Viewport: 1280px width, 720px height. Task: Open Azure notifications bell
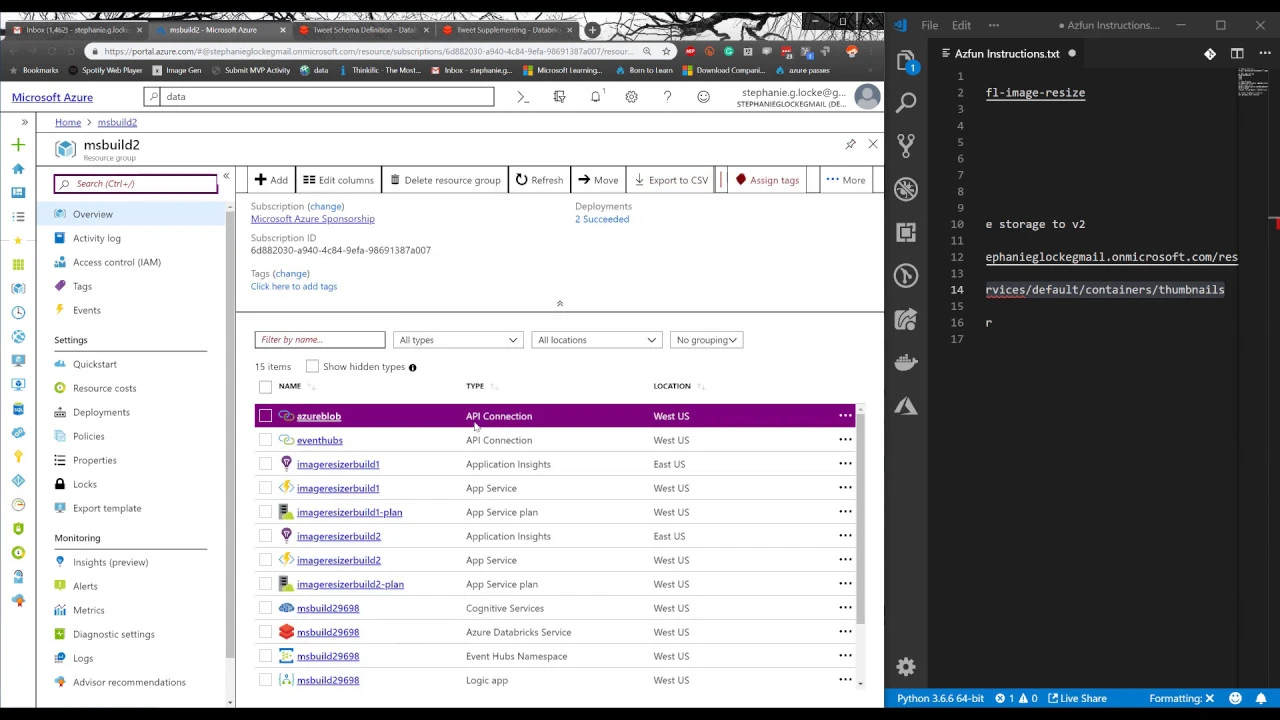[x=596, y=97]
